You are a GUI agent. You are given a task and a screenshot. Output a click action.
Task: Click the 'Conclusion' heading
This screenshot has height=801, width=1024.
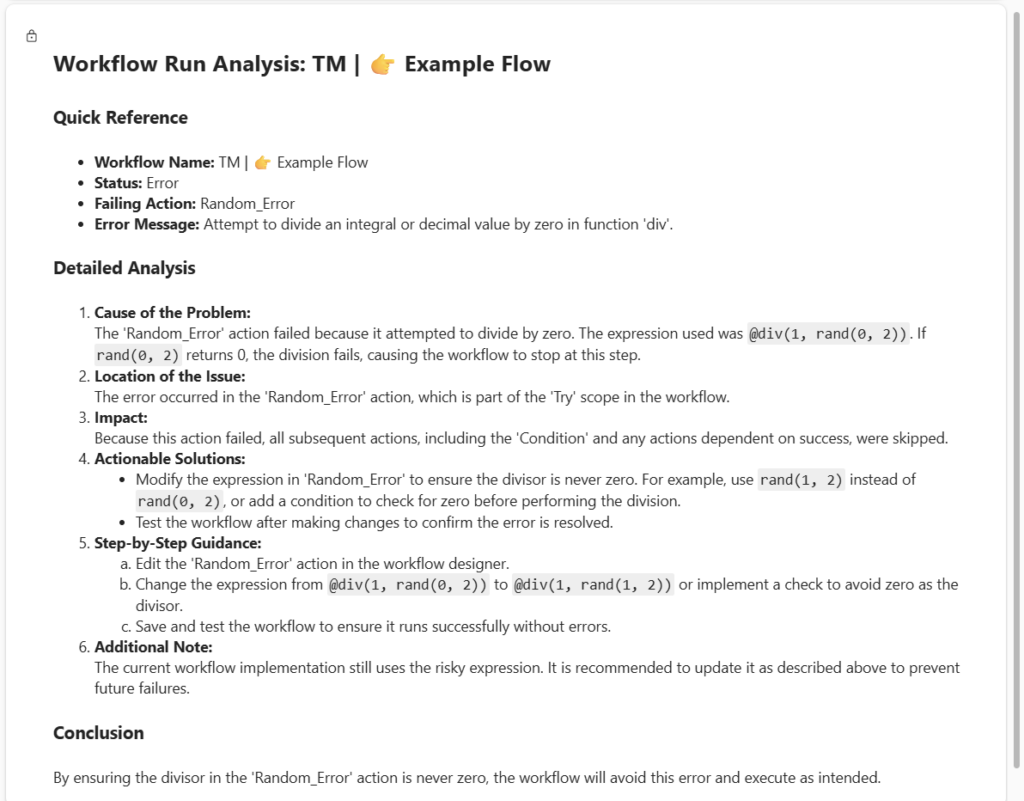pyautogui.click(x=98, y=733)
